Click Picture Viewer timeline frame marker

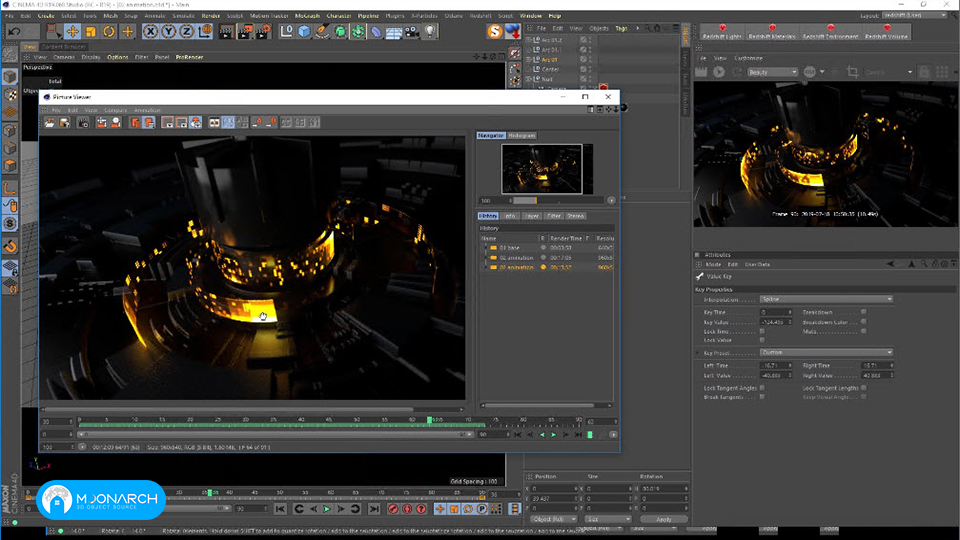click(429, 420)
